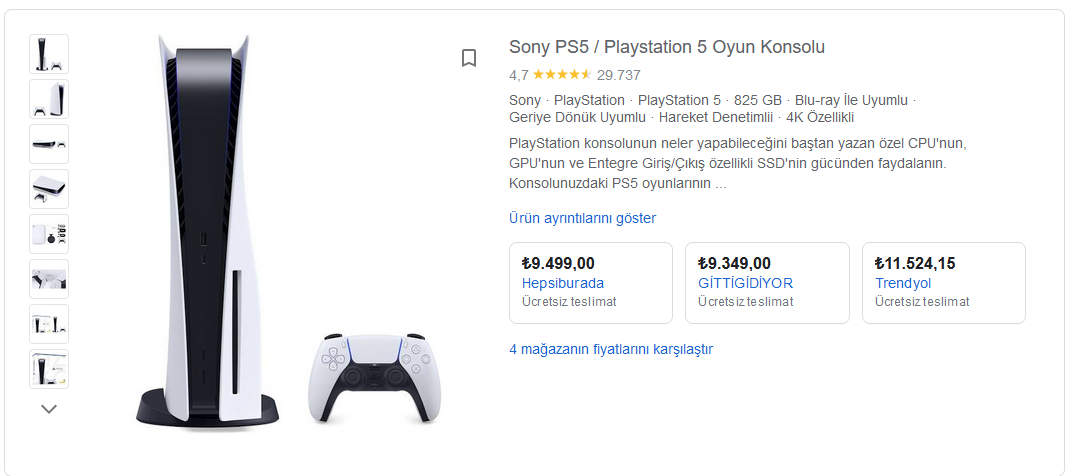Save product with the bookmark icon
Image resolution: width=1081 pixels, height=476 pixels.
[x=469, y=58]
